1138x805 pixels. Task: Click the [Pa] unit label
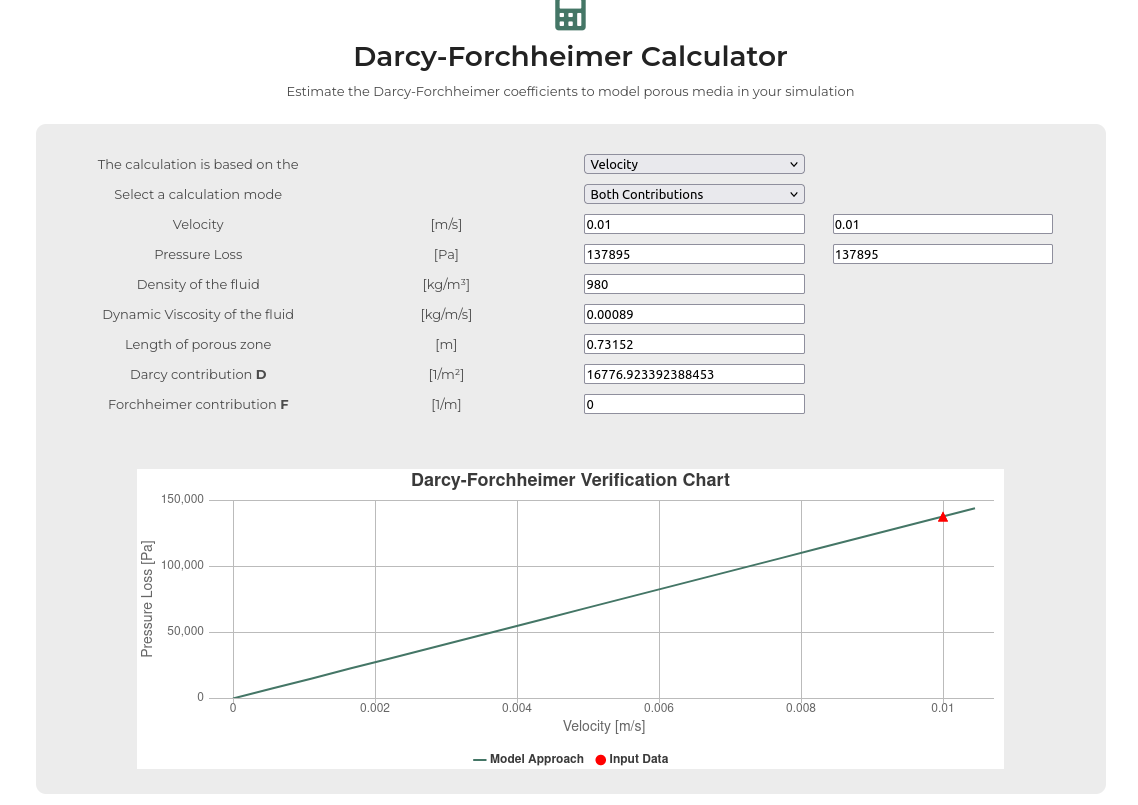[446, 254]
